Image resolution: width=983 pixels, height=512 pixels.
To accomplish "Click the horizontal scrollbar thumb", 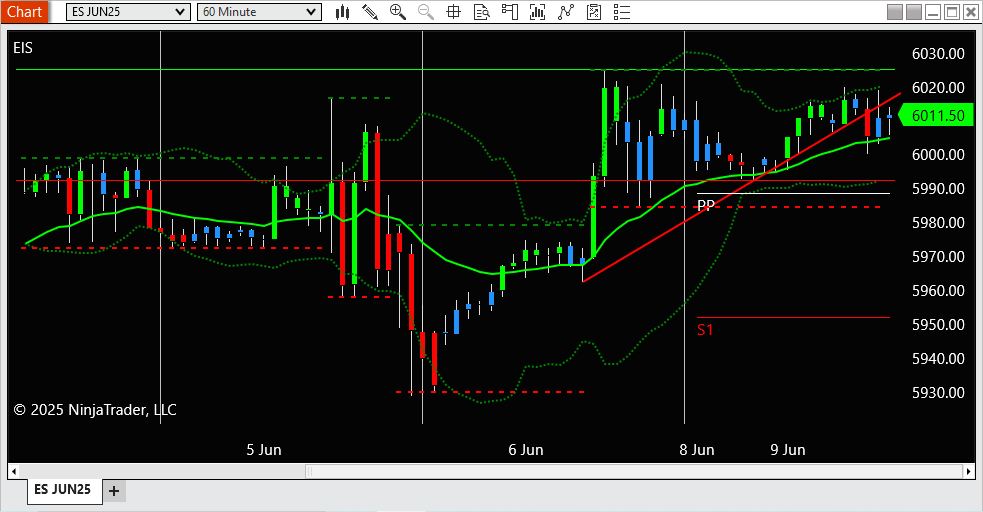I will tap(634, 471).
